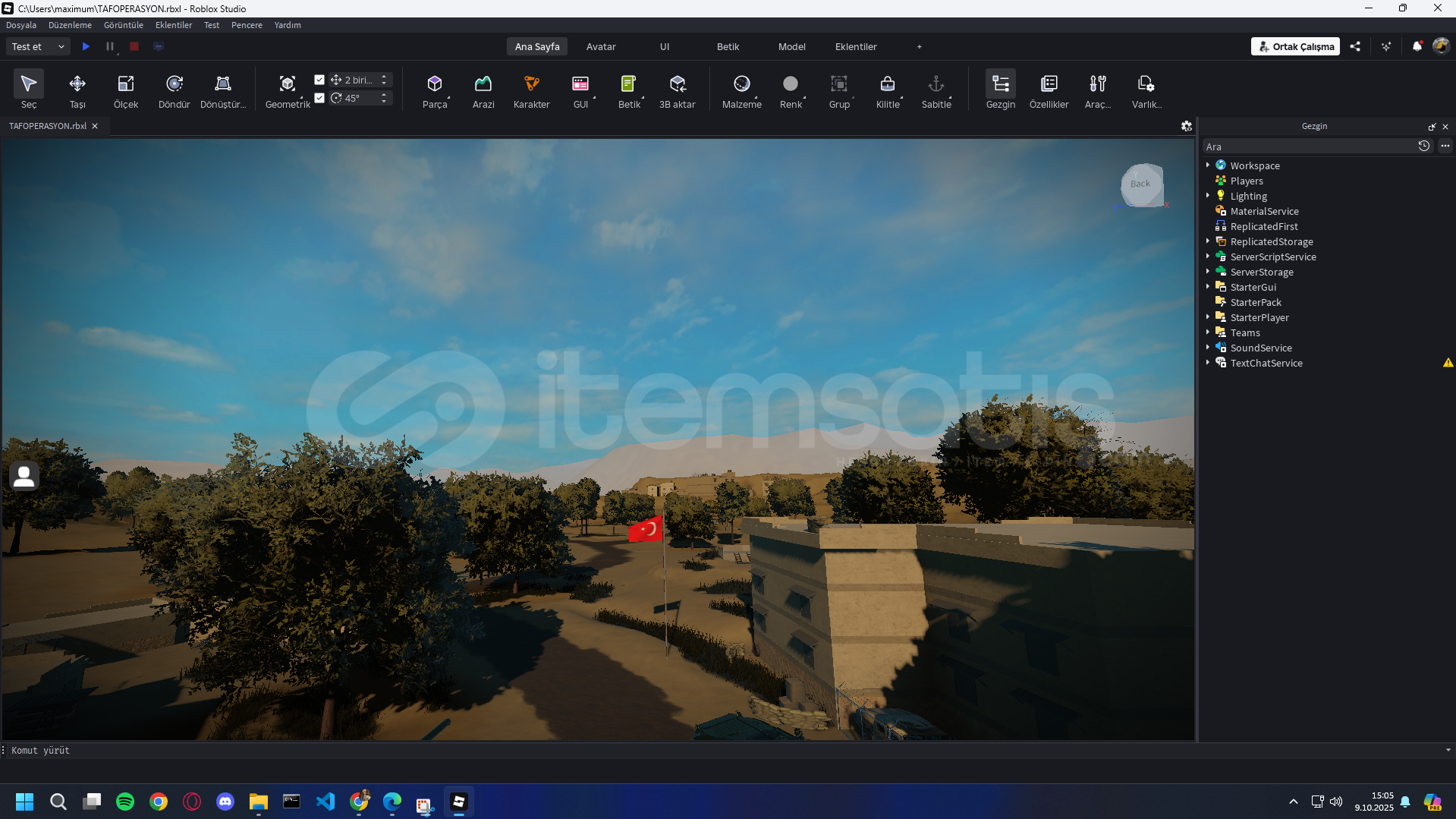Expand the StarterPlayer node
Image resolution: width=1456 pixels, height=819 pixels.
pos(1208,317)
